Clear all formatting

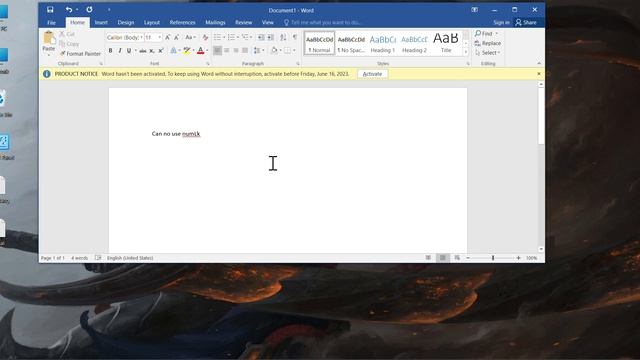(205, 38)
